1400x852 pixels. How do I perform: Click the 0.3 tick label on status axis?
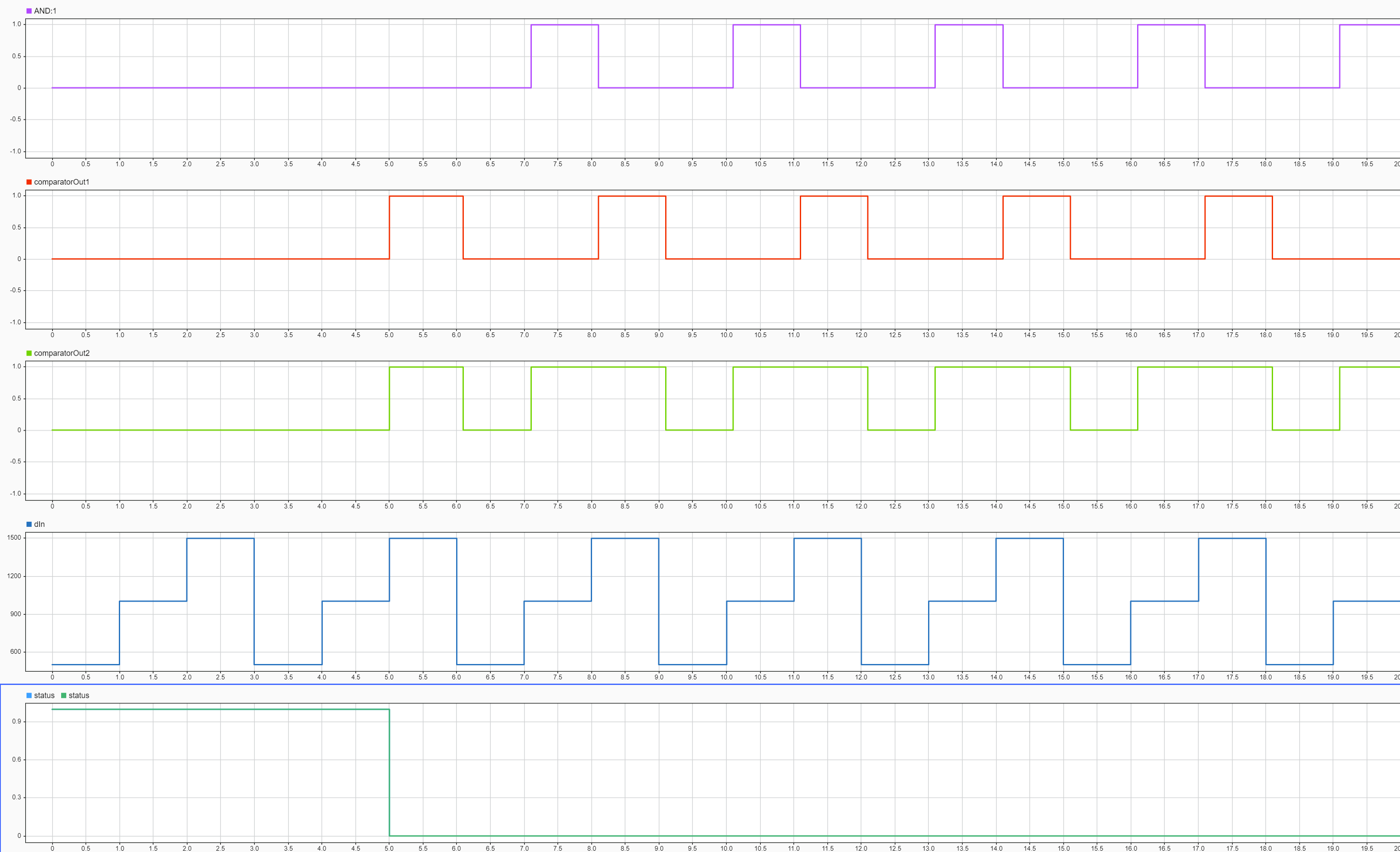point(17,797)
